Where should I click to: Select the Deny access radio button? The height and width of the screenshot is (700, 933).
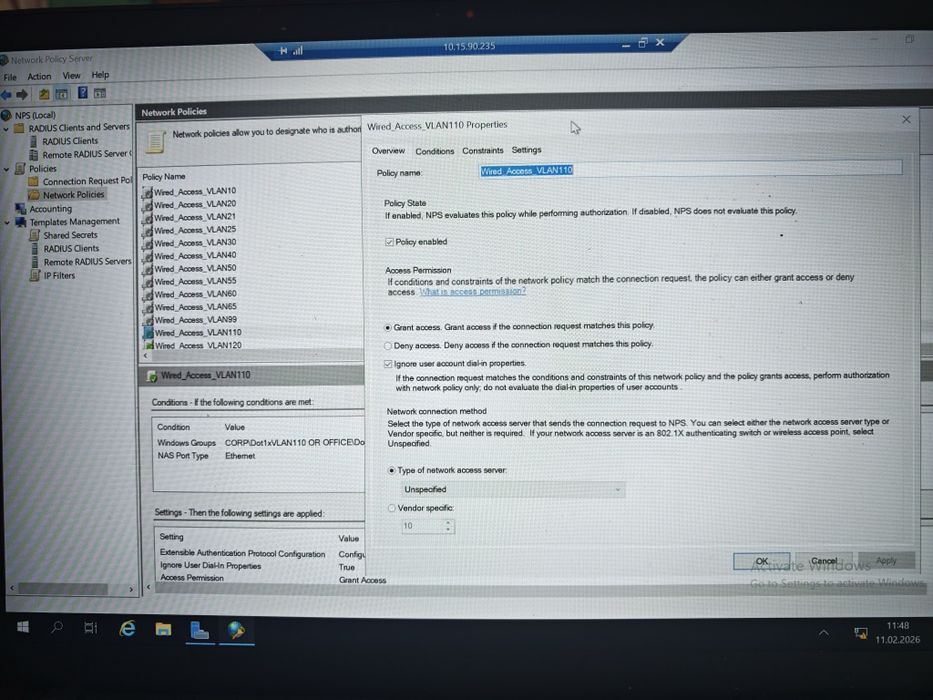(x=388, y=345)
